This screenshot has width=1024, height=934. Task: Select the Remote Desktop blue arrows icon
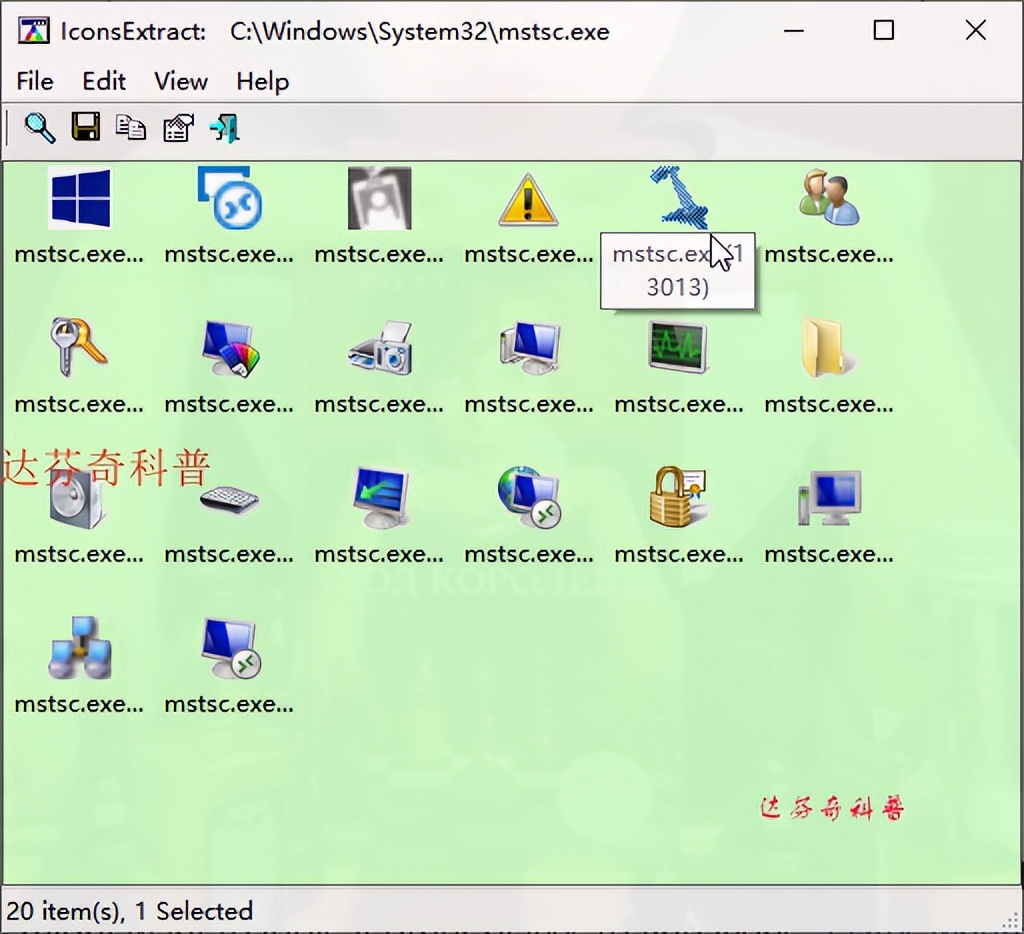229,198
